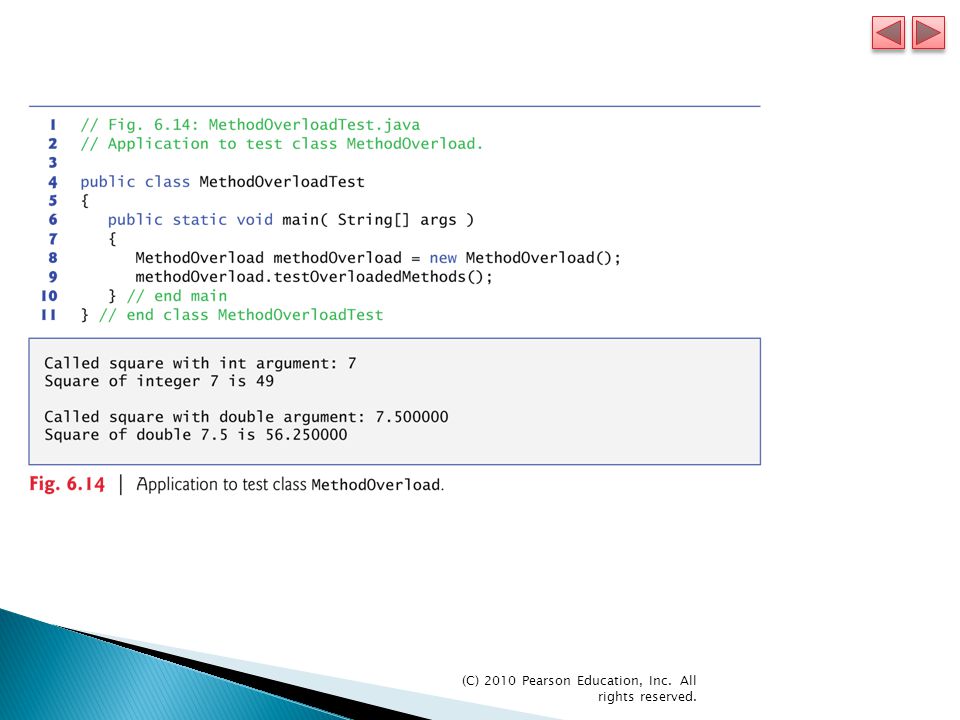
Task: Select the 'public static void main' line
Action: pyautogui.click(x=291, y=220)
